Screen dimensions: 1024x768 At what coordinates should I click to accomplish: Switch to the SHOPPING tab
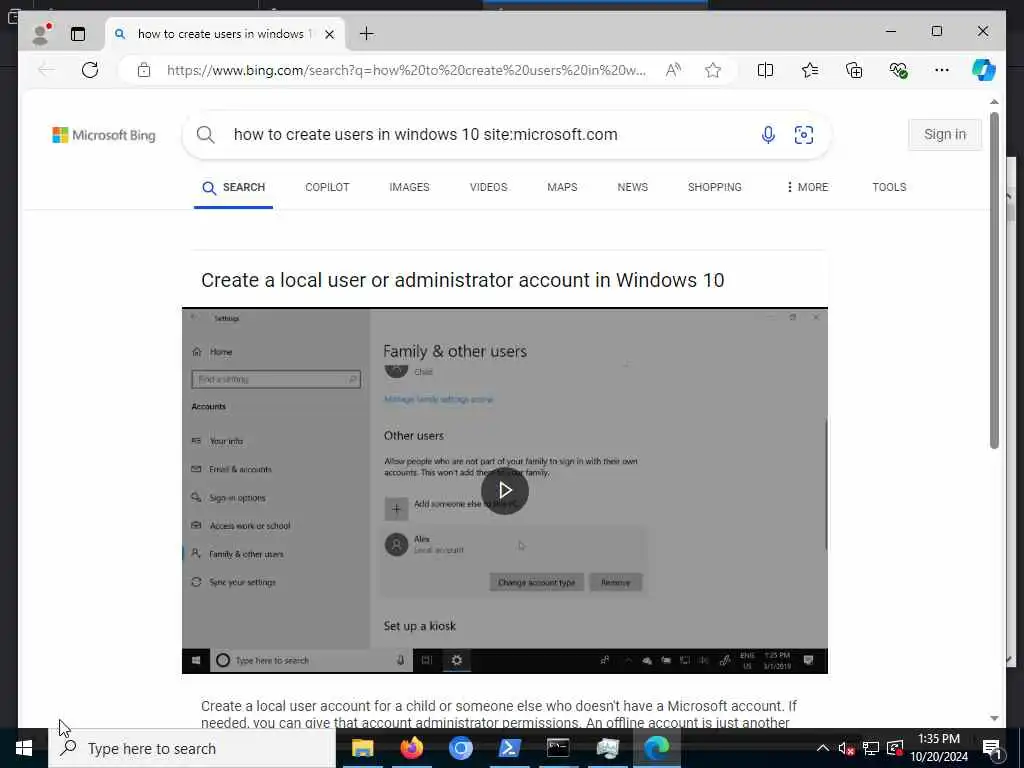pos(714,187)
